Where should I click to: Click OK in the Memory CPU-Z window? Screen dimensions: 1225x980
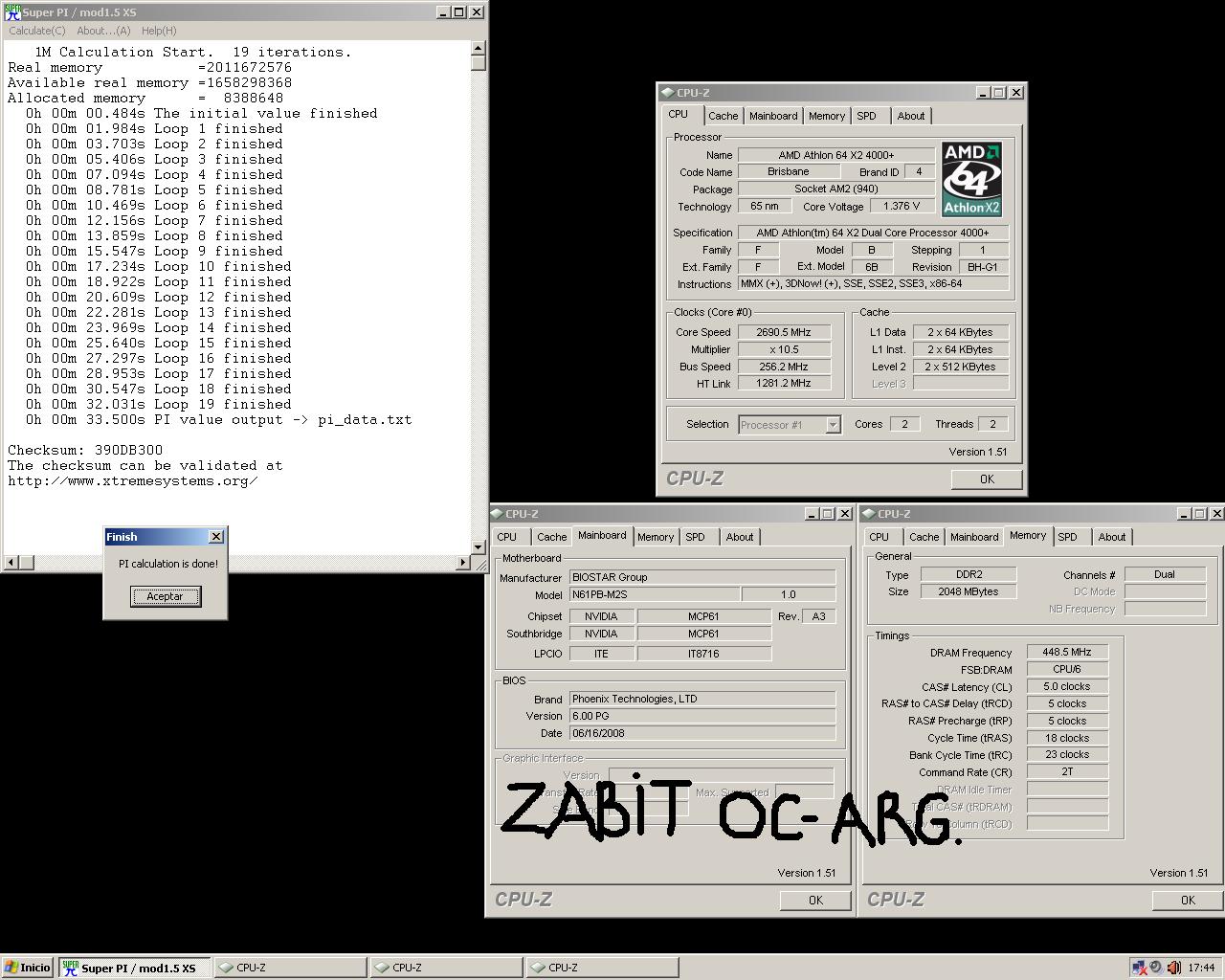[x=1188, y=901]
